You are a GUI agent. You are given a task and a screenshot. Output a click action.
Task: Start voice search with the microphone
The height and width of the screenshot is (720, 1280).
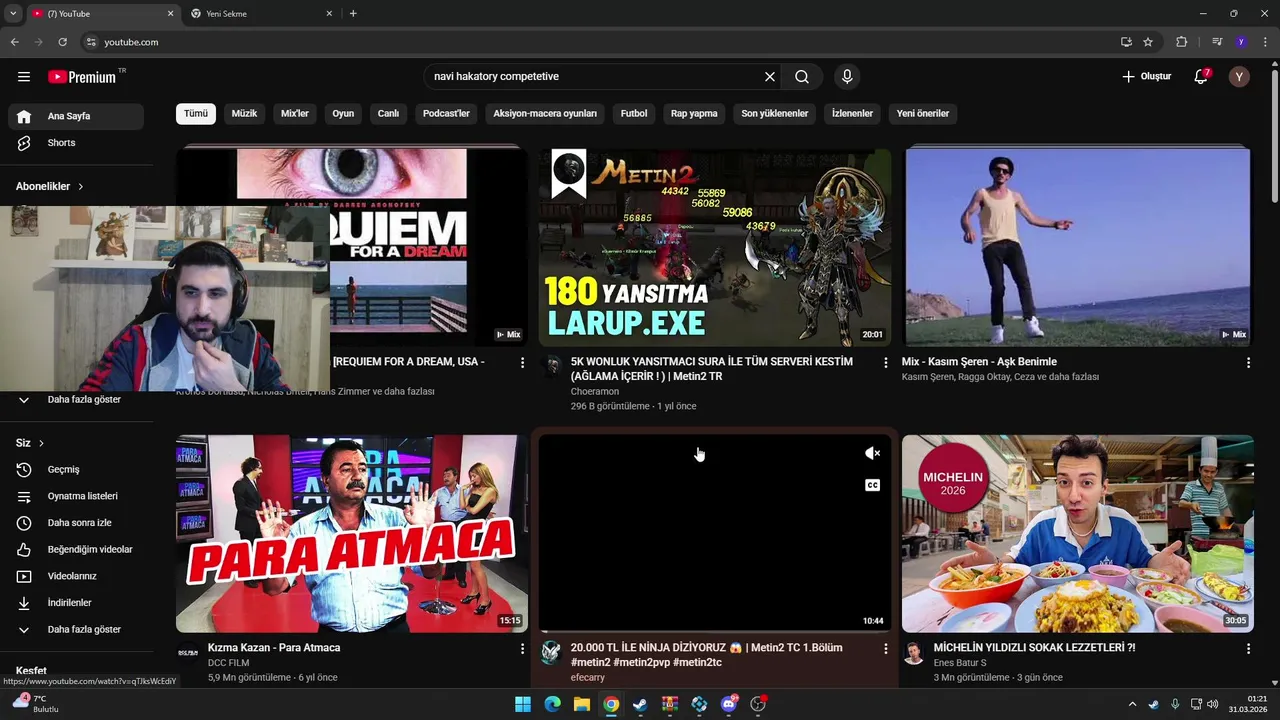847,77
